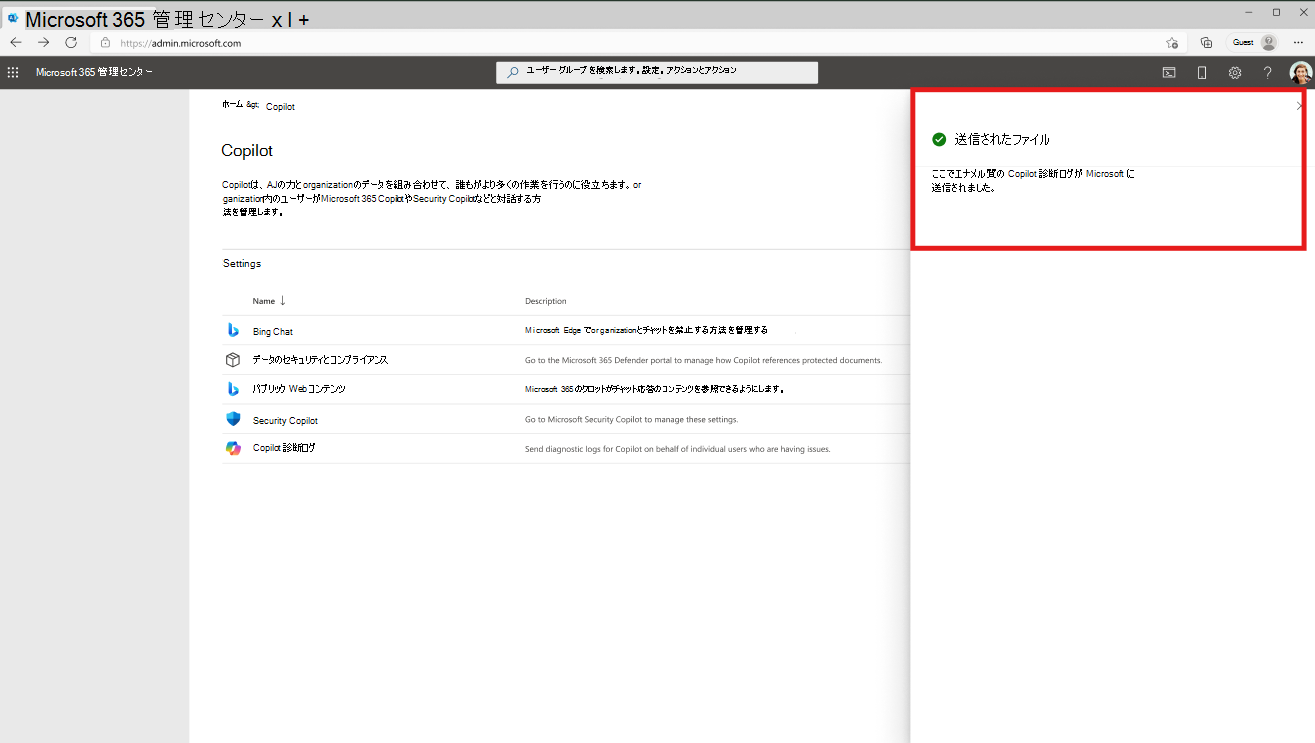Reload the page with the refresh icon
Image resolution: width=1315 pixels, height=743 pixels.
[x=71, y=43]
